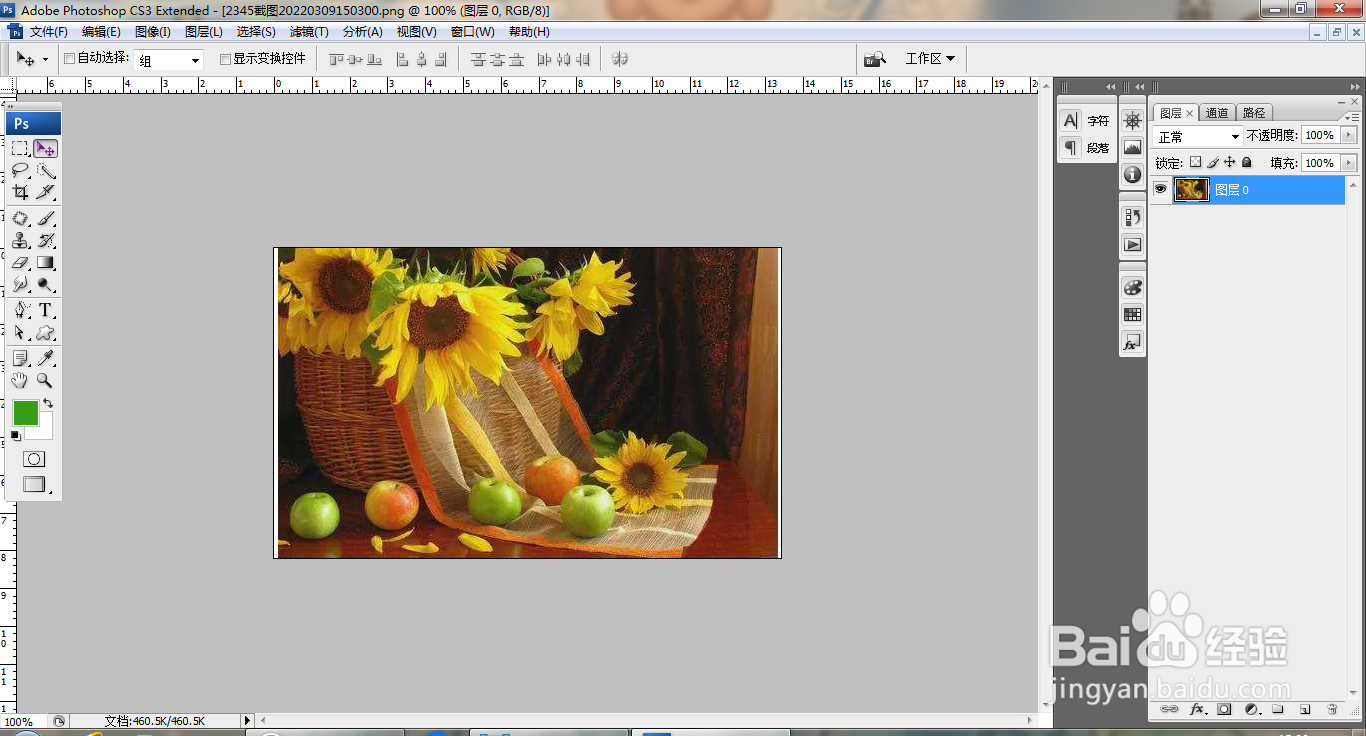Viewport: 1366px width, 736px height.
Task: Open the Character (字符) panel
Action: (x=1086, y=120)
